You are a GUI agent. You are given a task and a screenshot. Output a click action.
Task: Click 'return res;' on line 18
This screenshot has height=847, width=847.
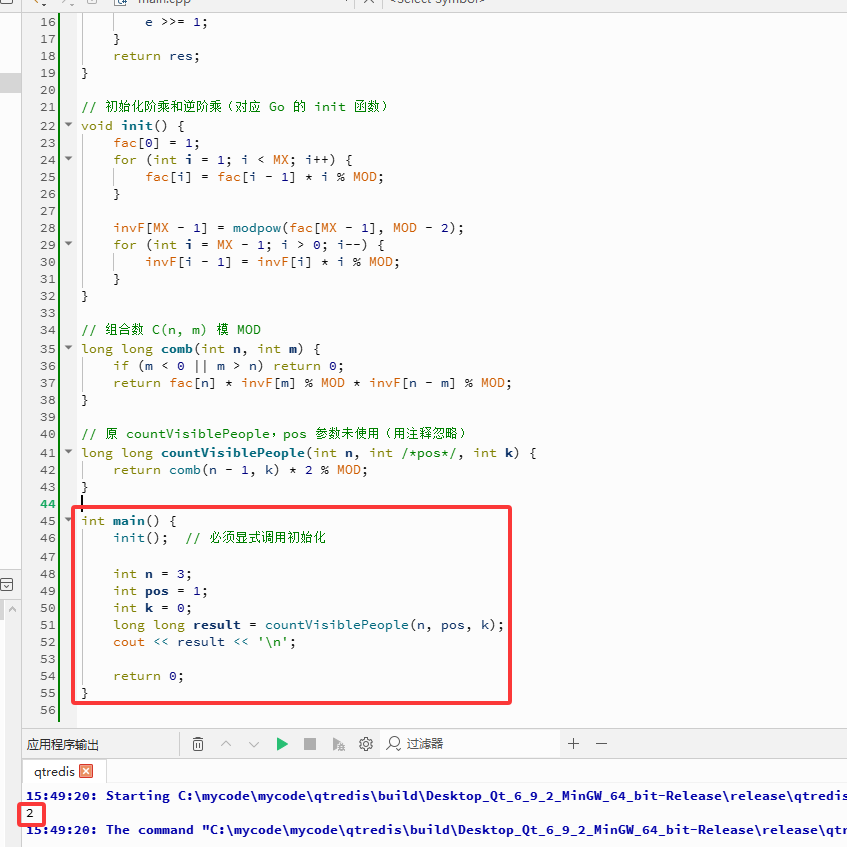157,56
